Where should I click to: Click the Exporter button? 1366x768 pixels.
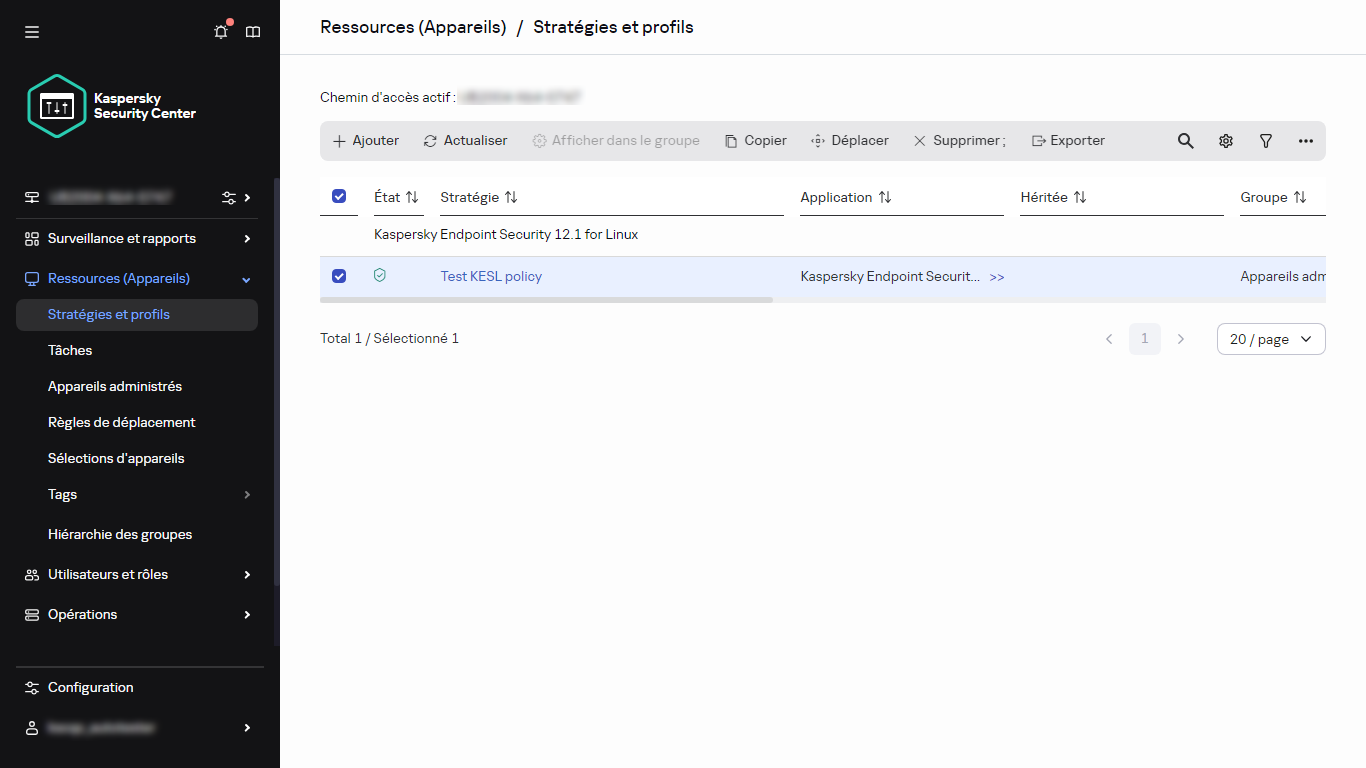[1068, 141]
